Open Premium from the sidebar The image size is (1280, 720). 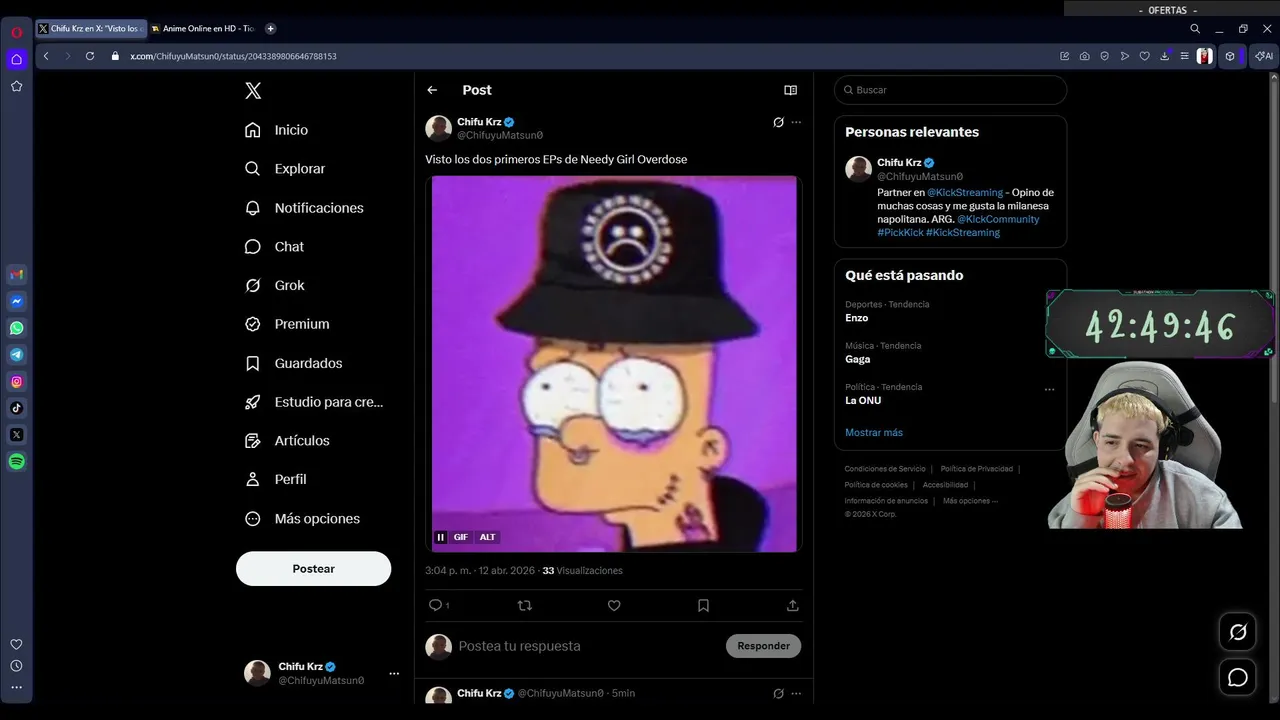(x=287, y=324)
